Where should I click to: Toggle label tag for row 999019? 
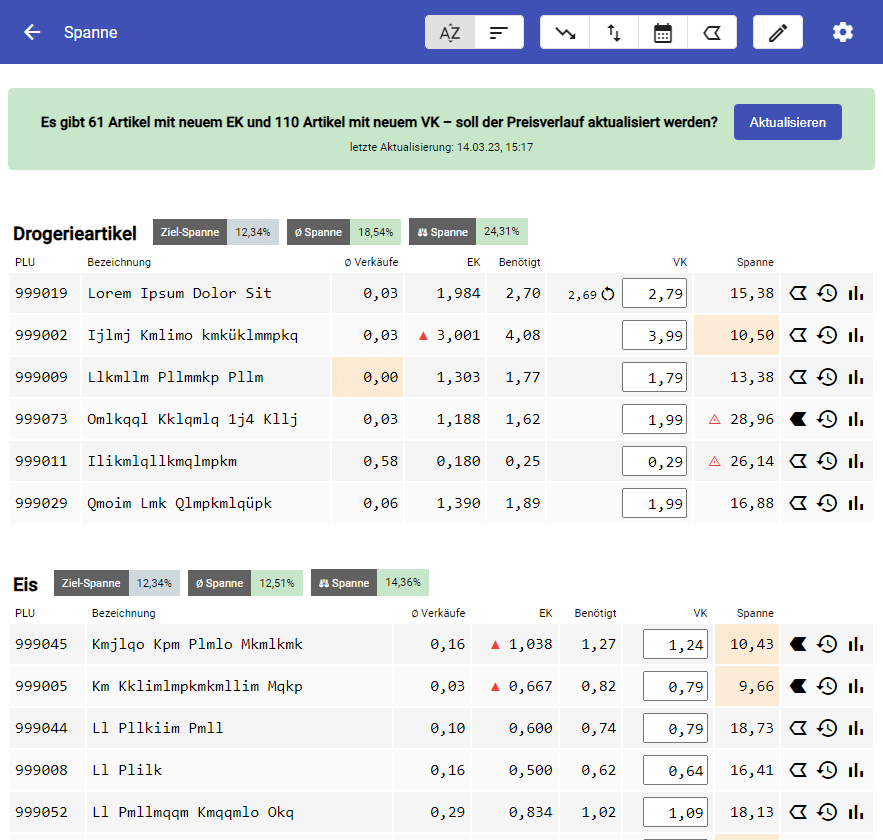[x=798, y=293]
